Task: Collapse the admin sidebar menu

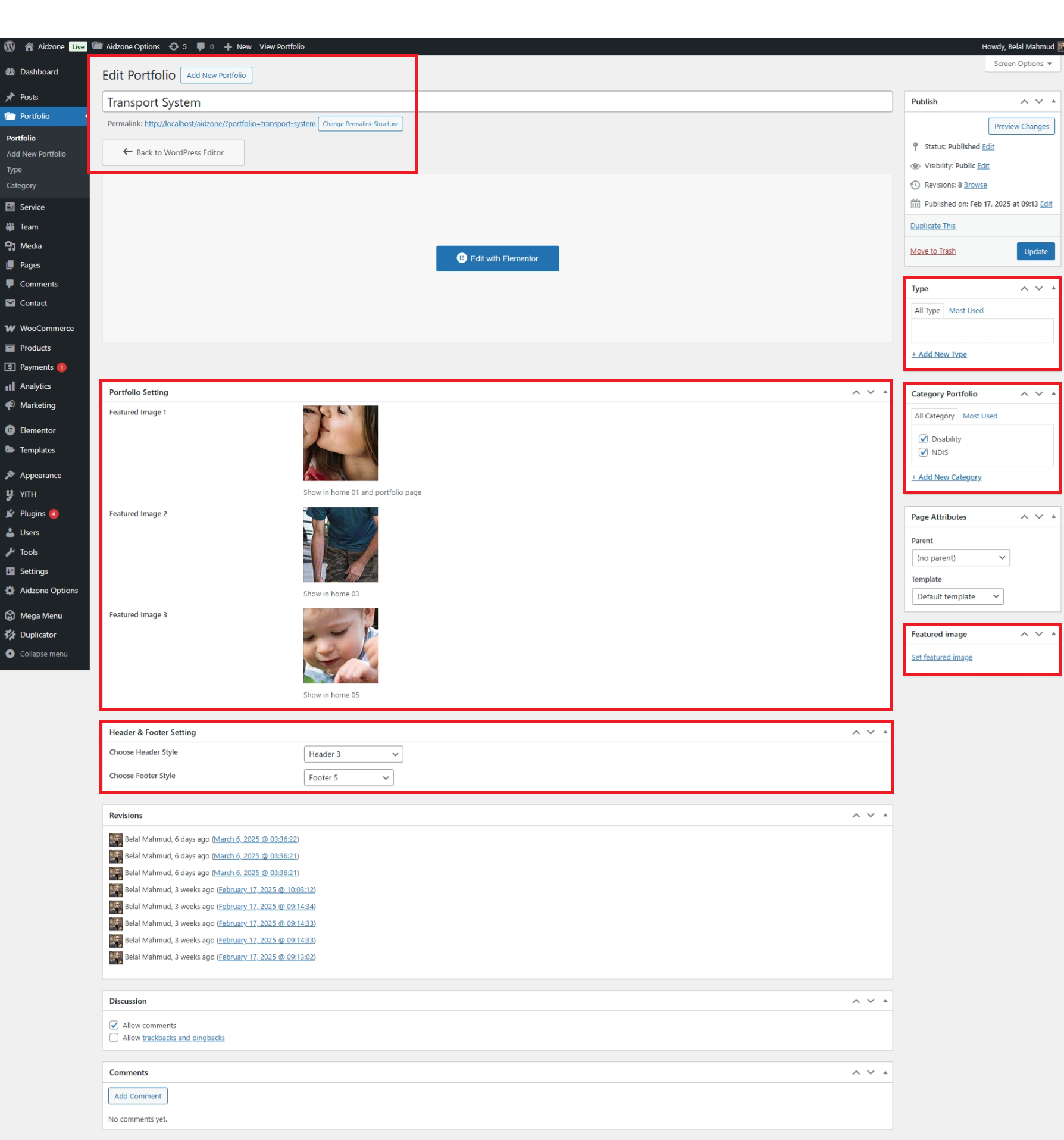Action: [x=43, y=654]
